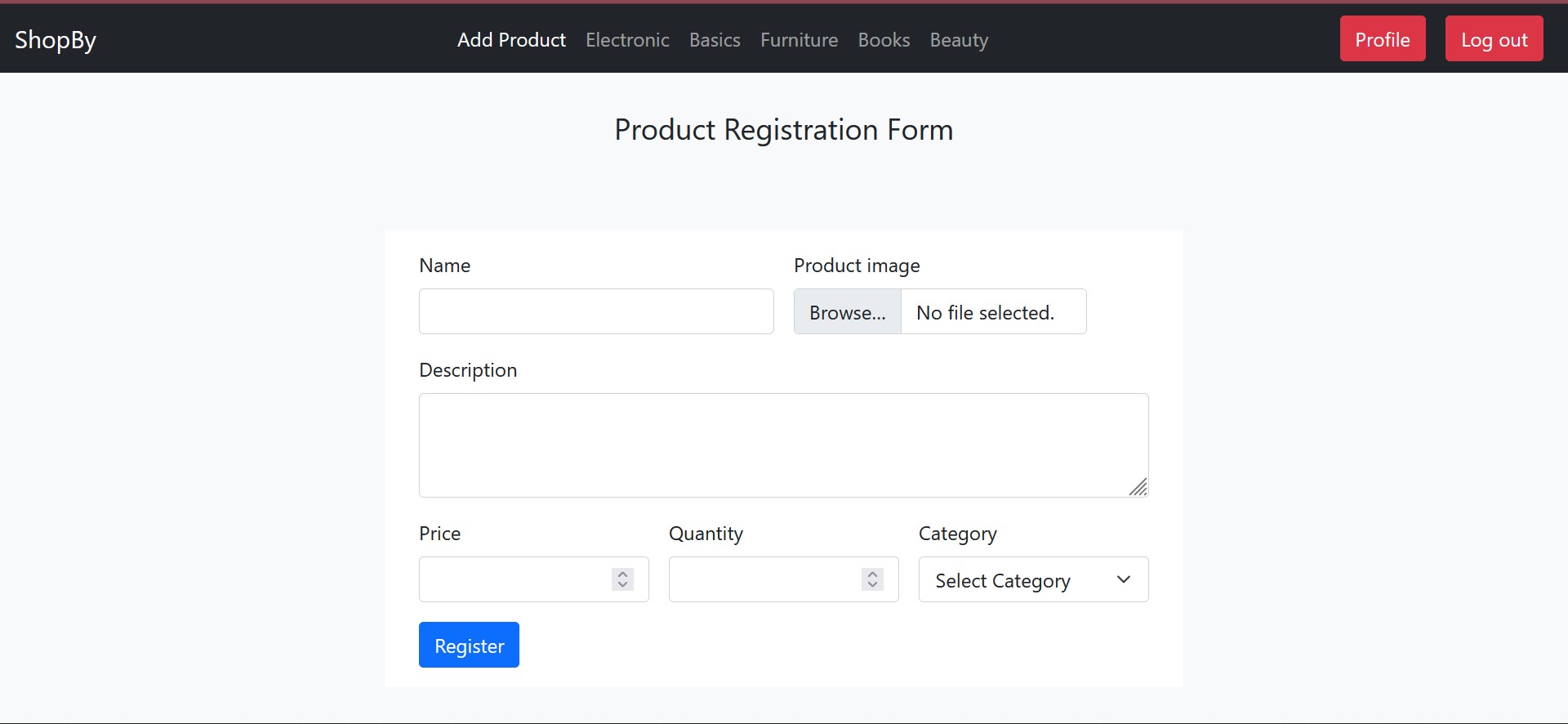
Task: Open the Add Product page
Action: [511, 40]
